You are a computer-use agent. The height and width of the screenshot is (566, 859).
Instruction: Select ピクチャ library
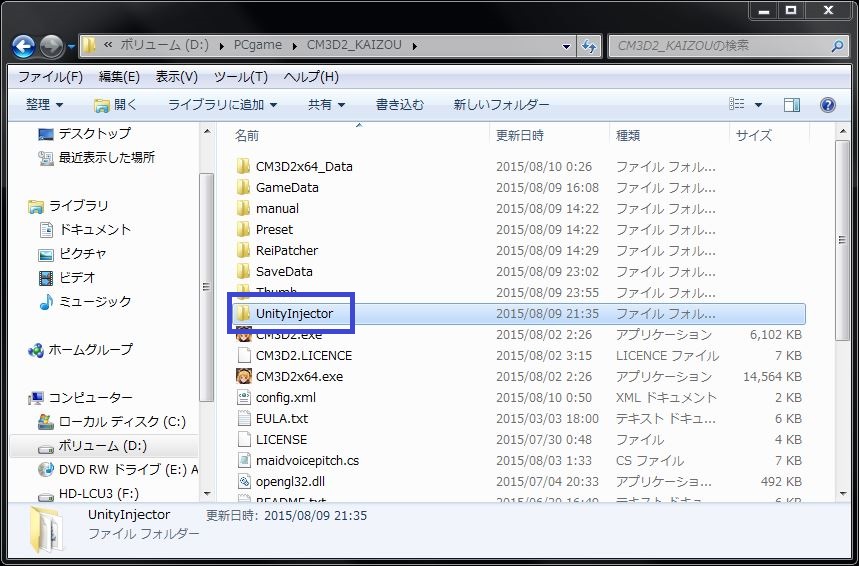click(x=73, y=254)
